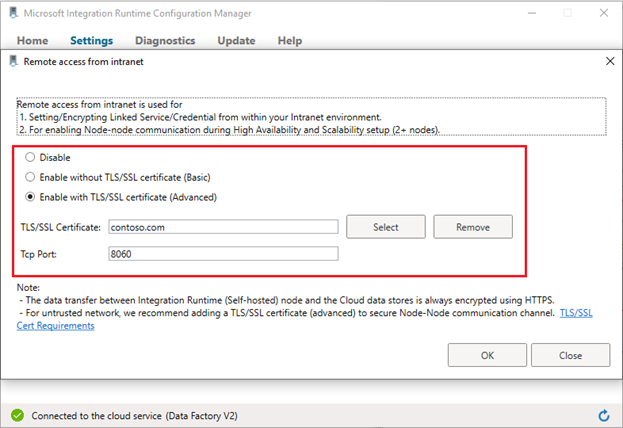
Task: Click the Integration Runtime app icon in title bar
Action: pyautogui.click(x=14, y=13)
